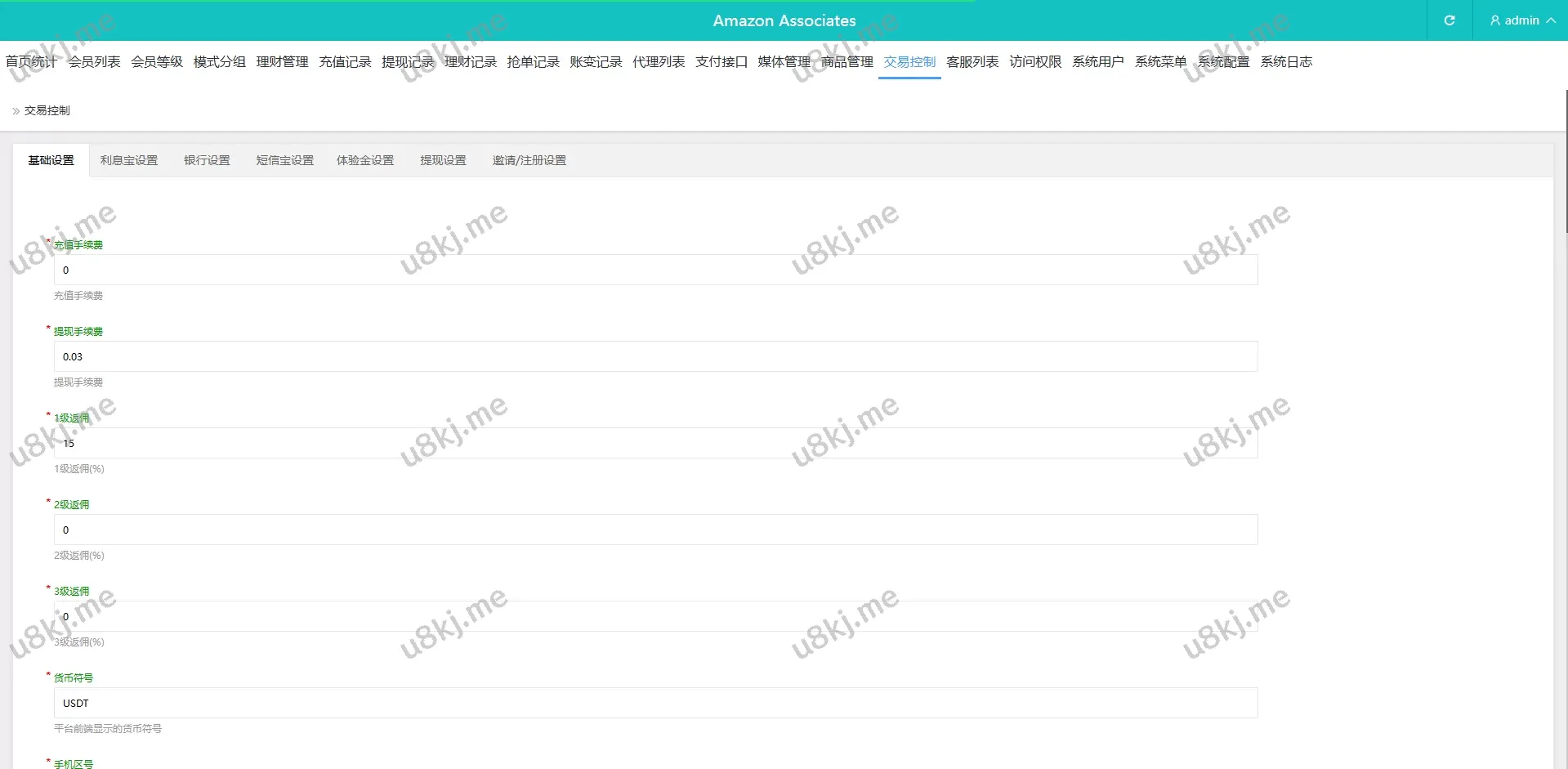This screenshot has height=769, width=1568.
Task: Switch to the 提现设置 tab
Action: point(443,161)
